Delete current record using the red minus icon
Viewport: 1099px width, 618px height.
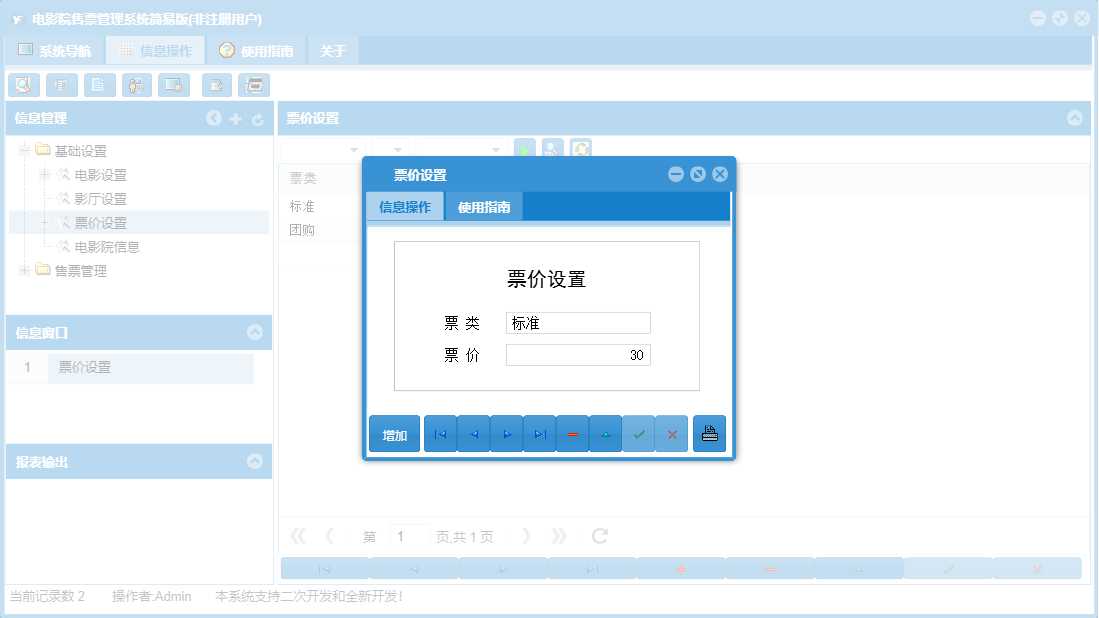click(572, 433)
